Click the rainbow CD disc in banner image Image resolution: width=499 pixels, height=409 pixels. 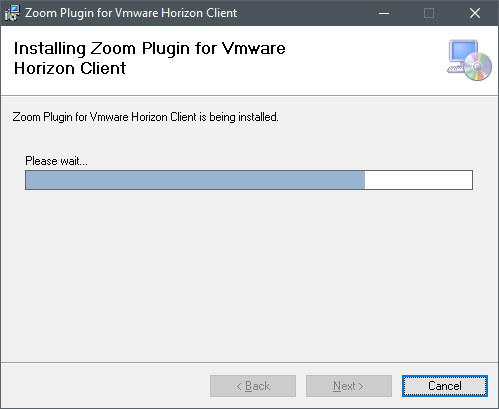tap(478, 66)
